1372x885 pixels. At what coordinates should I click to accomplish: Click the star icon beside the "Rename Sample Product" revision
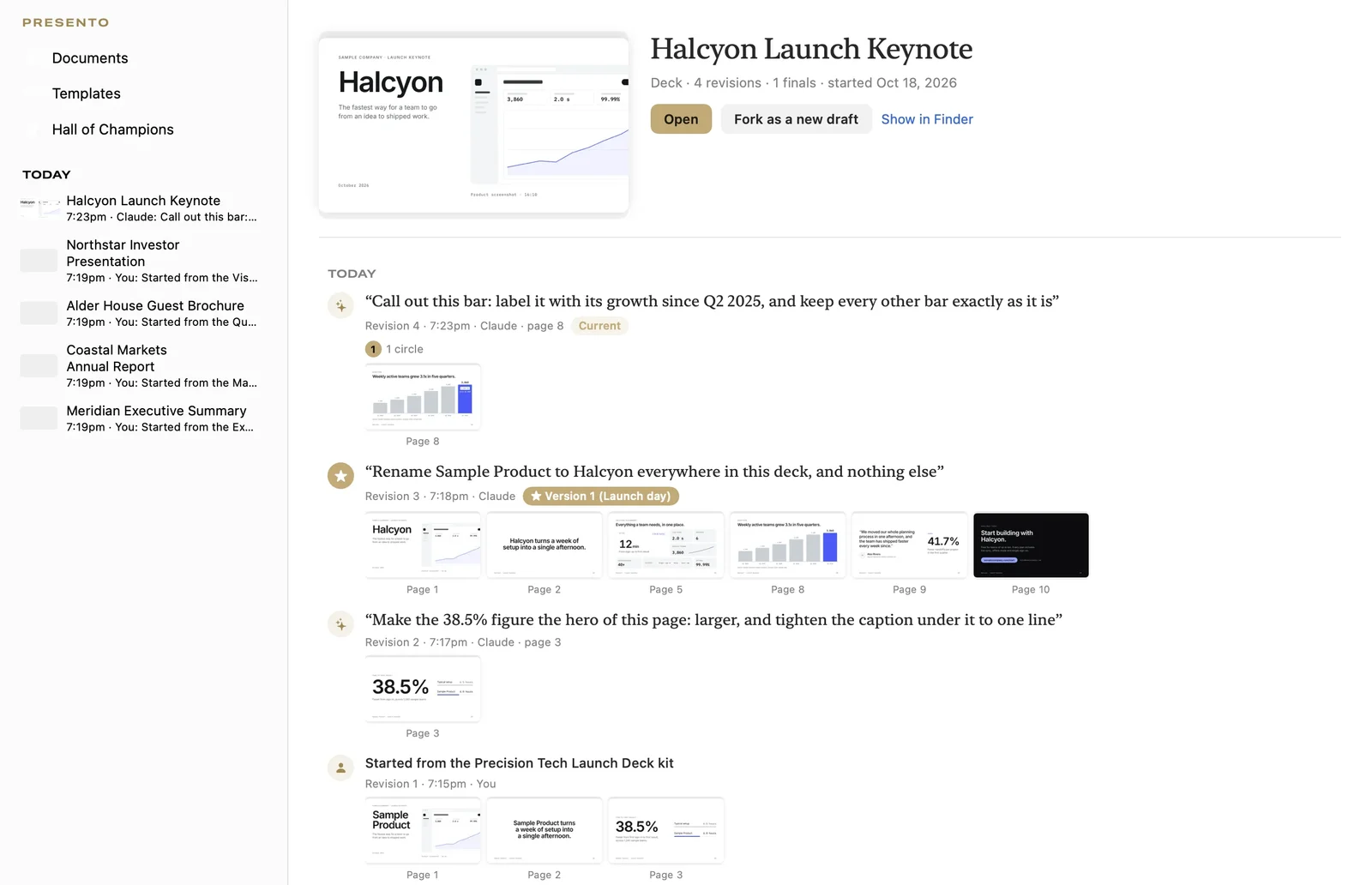pos(340,475)
